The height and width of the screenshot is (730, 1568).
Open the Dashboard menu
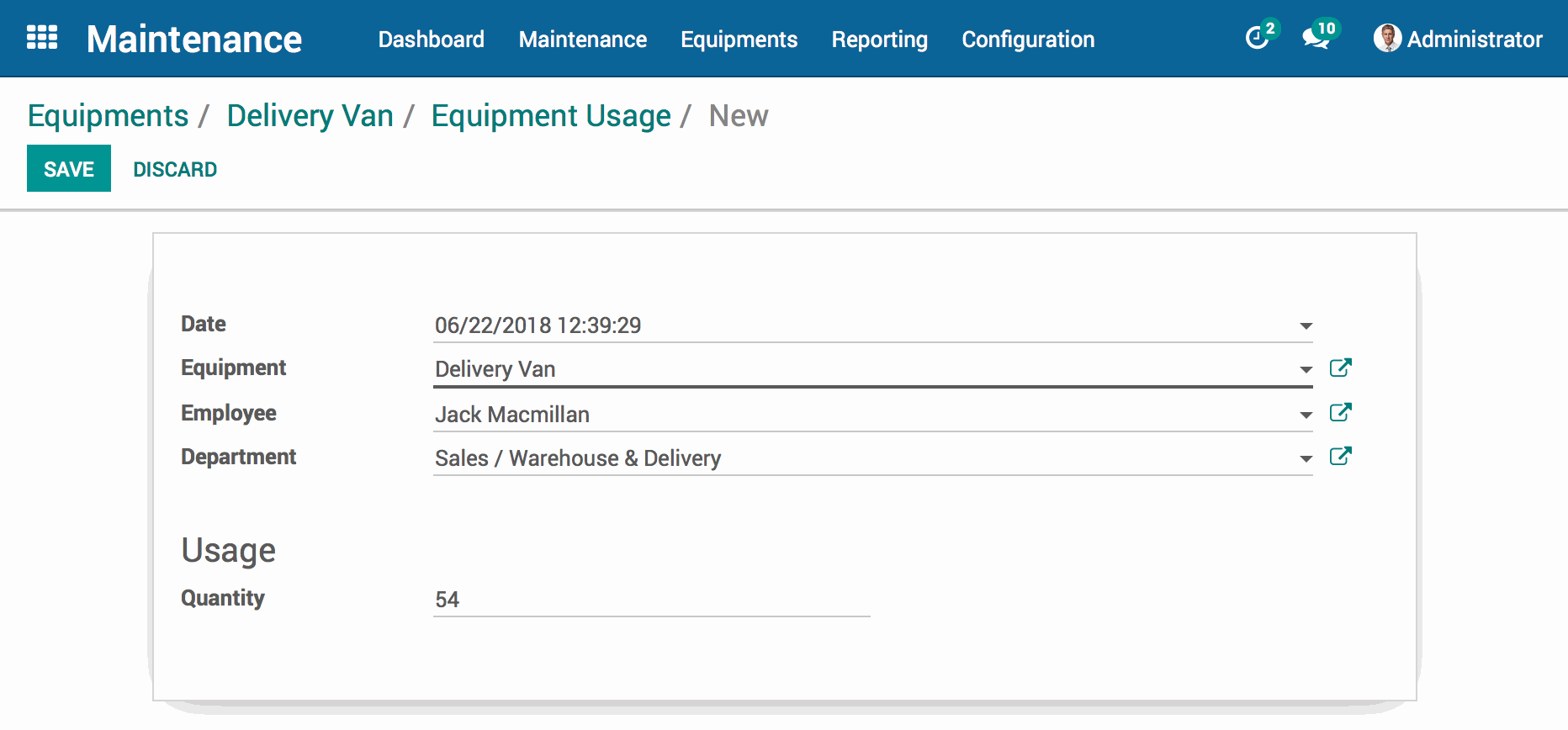tap(432, 40)
